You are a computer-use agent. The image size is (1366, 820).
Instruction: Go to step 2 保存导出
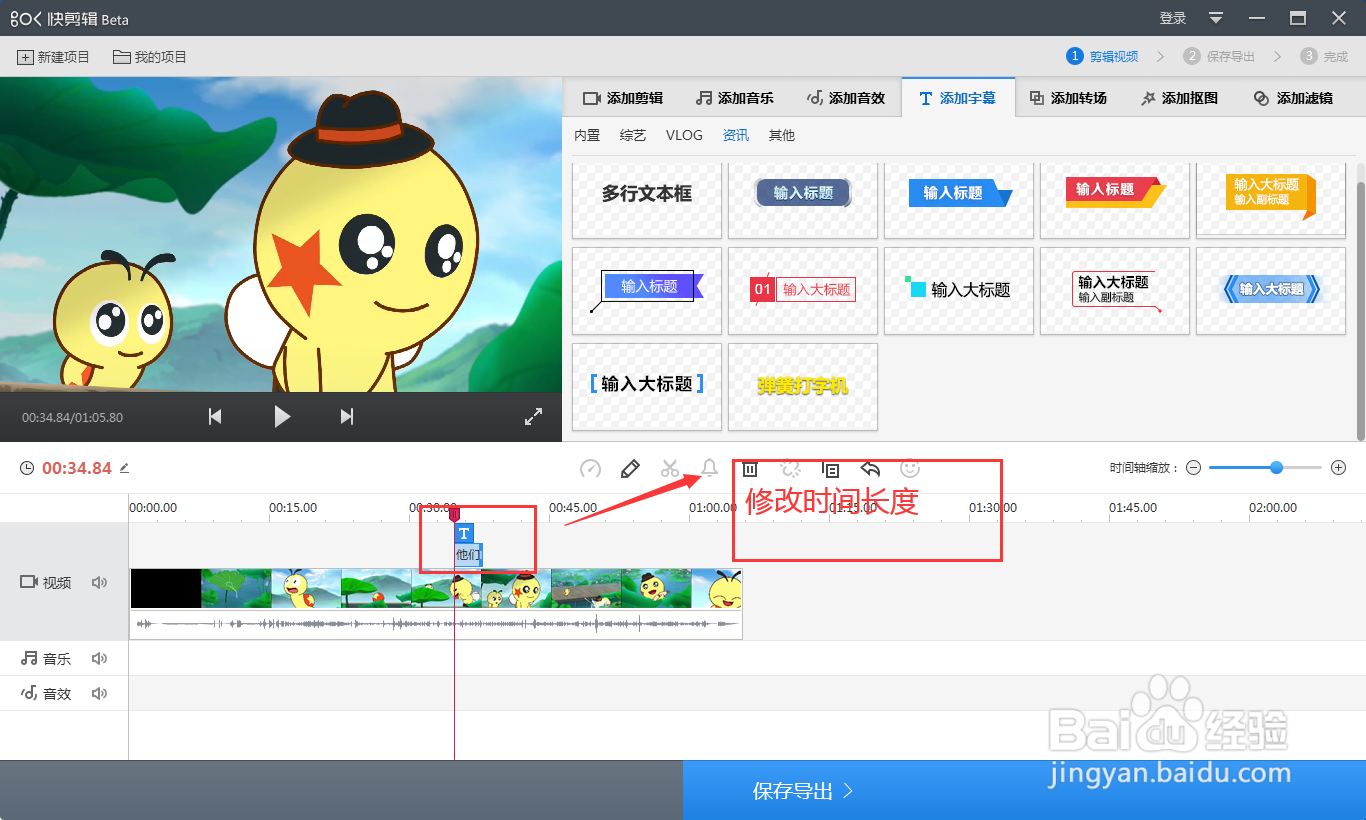[x=1219, y=56]
